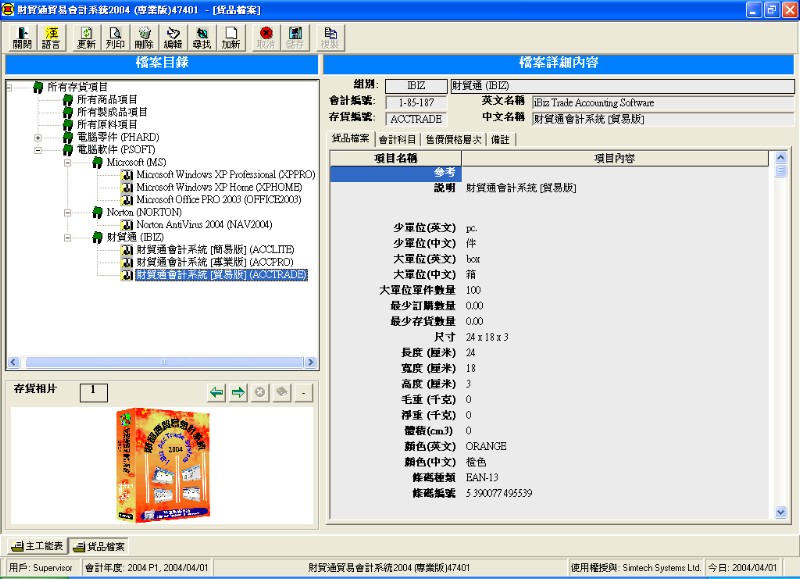Click the tree's horizontal scrollbar right arrow
Screen dimensions: 800x579
310,362
